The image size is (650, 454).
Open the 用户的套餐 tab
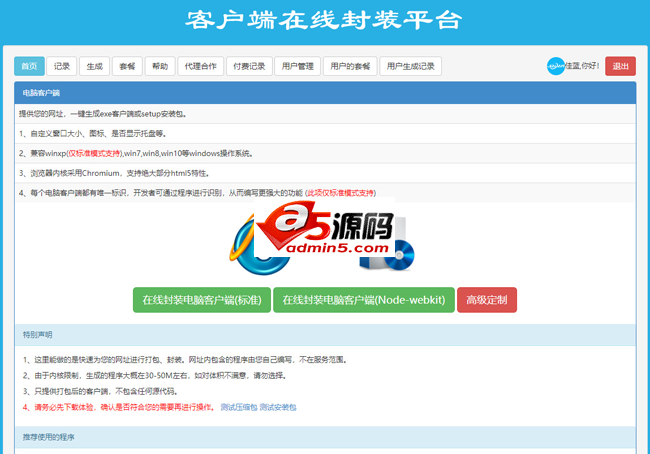point(350,66)
